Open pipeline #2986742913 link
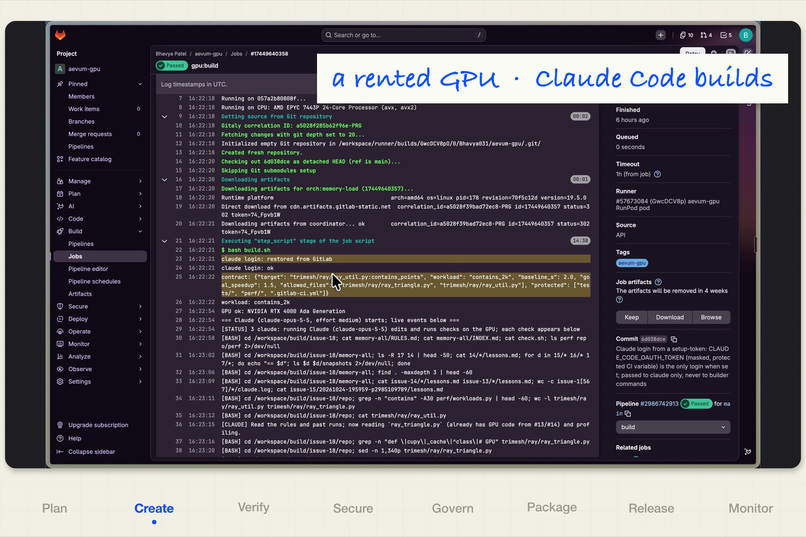 pos(659,404)
